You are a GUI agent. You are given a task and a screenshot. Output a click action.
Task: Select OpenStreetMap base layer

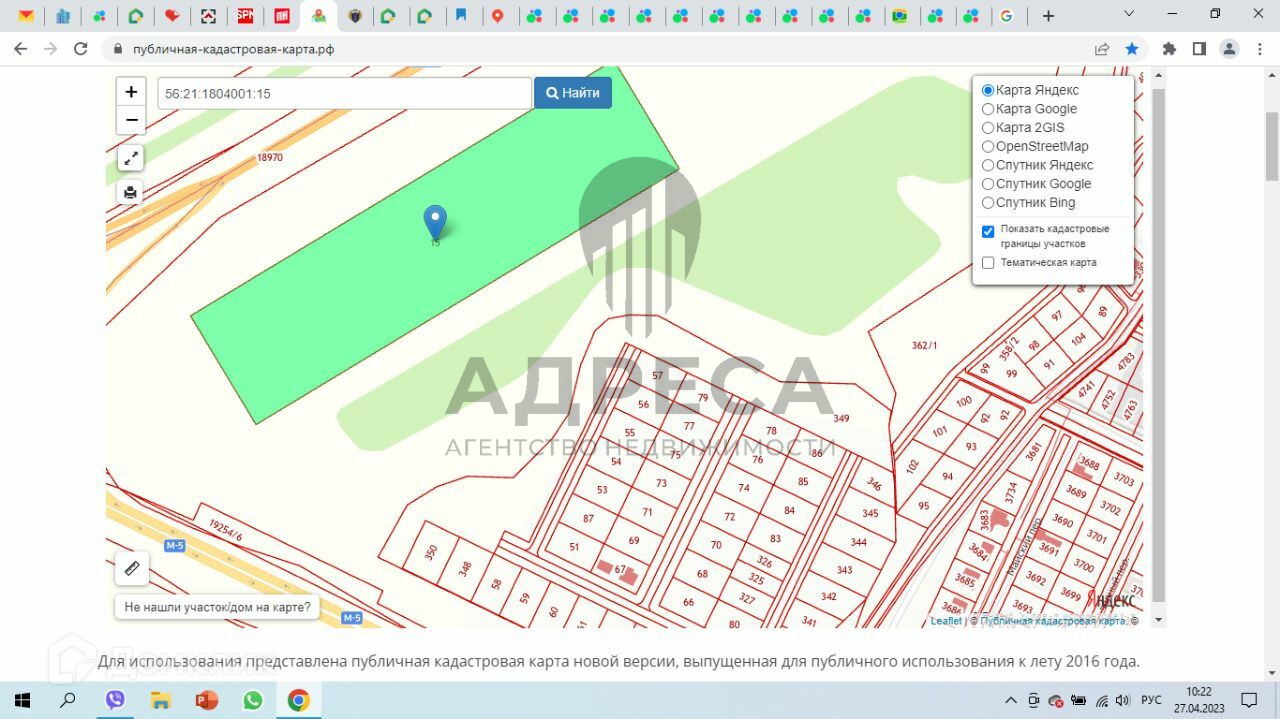pyautogui.click(x=988, y=147)
